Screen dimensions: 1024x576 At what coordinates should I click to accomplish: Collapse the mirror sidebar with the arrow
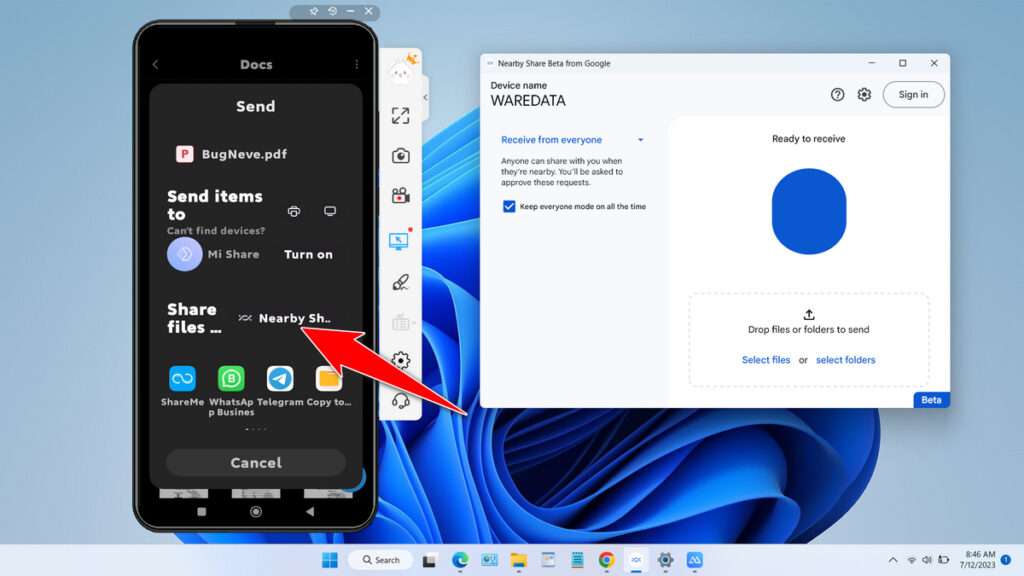click(425, 97)
